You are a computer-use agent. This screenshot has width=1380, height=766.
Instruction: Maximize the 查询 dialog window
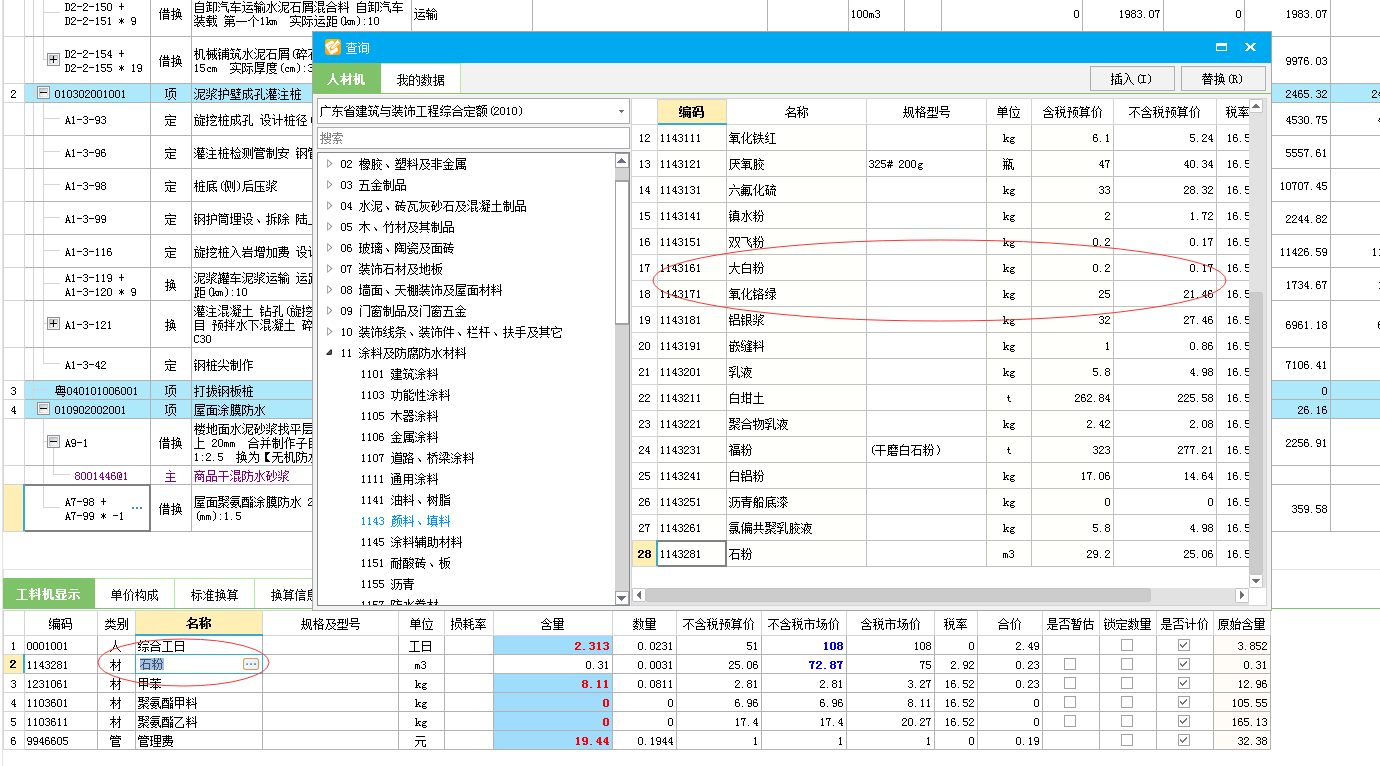pos(1221,47)
